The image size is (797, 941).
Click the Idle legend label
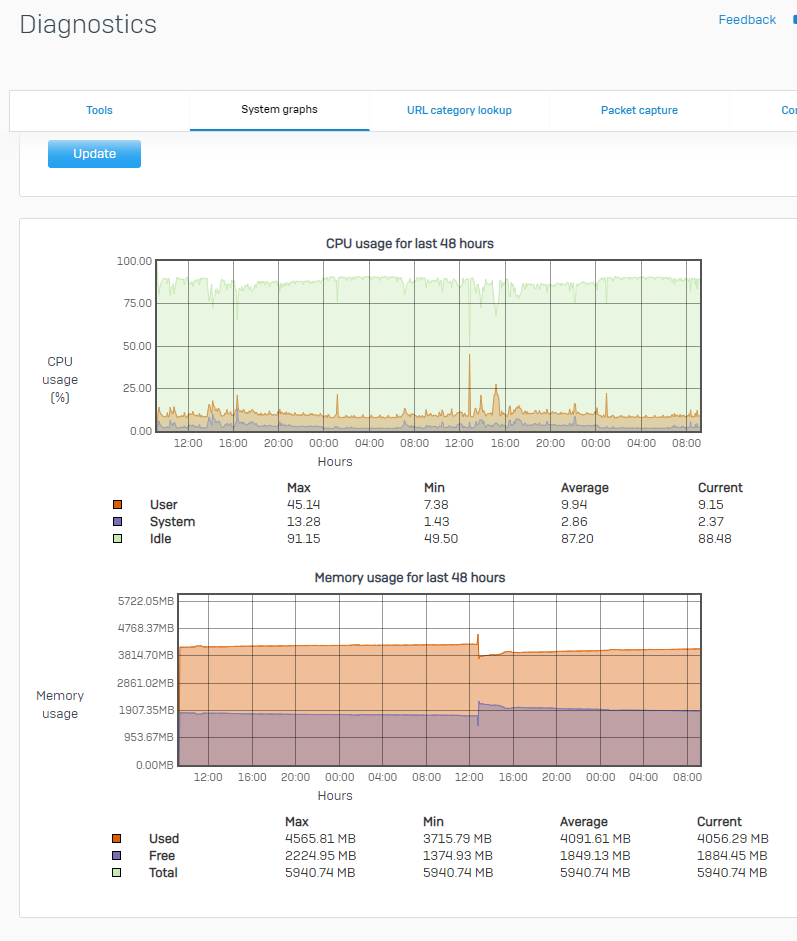160,538
